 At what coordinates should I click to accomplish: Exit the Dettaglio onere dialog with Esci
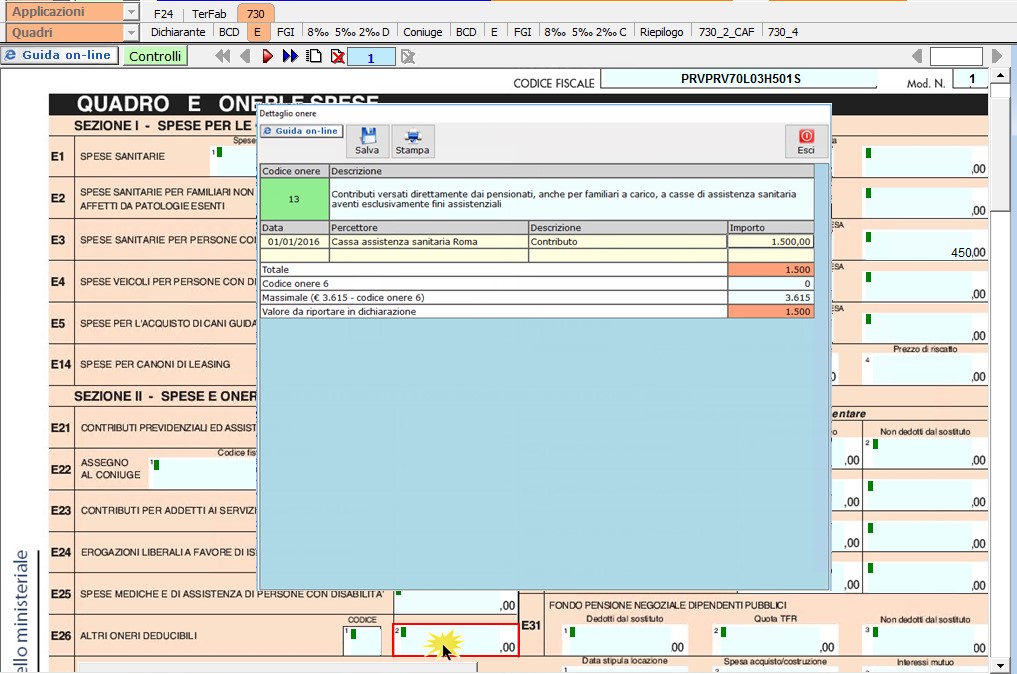(x=806, y=141)
